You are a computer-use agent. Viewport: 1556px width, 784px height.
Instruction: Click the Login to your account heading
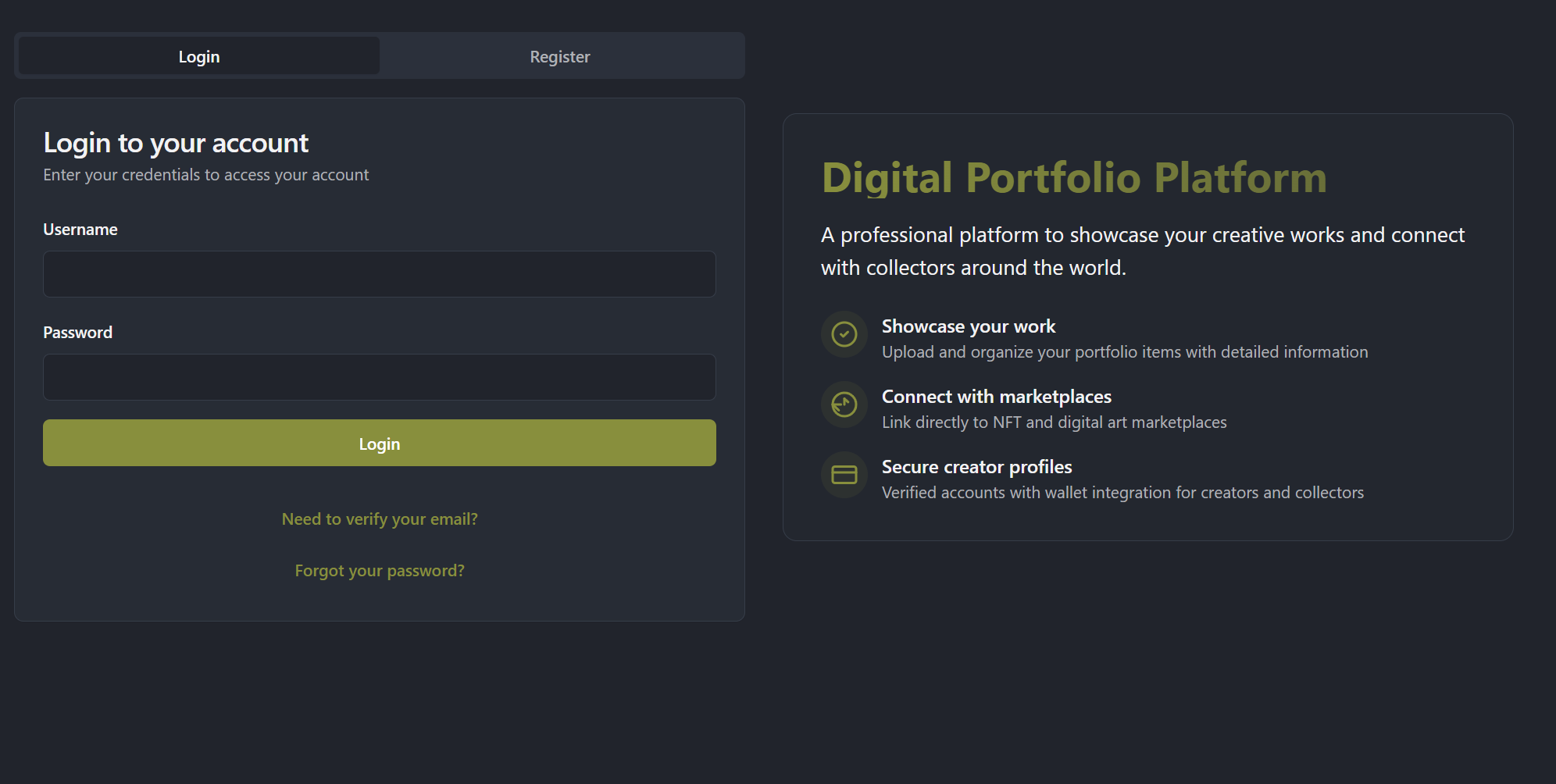(176, 143)
